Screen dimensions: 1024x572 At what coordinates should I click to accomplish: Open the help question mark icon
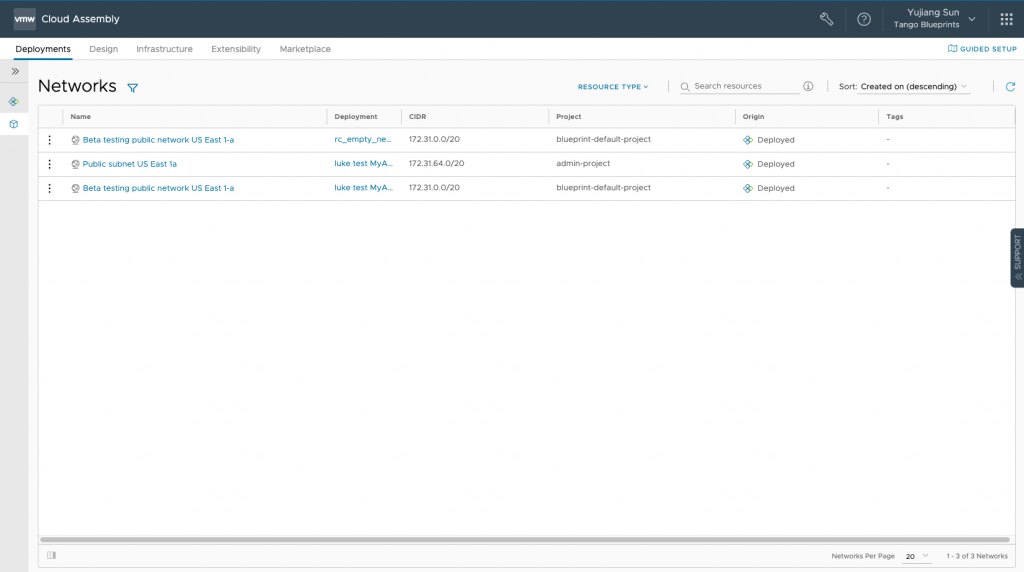[863, 19]
